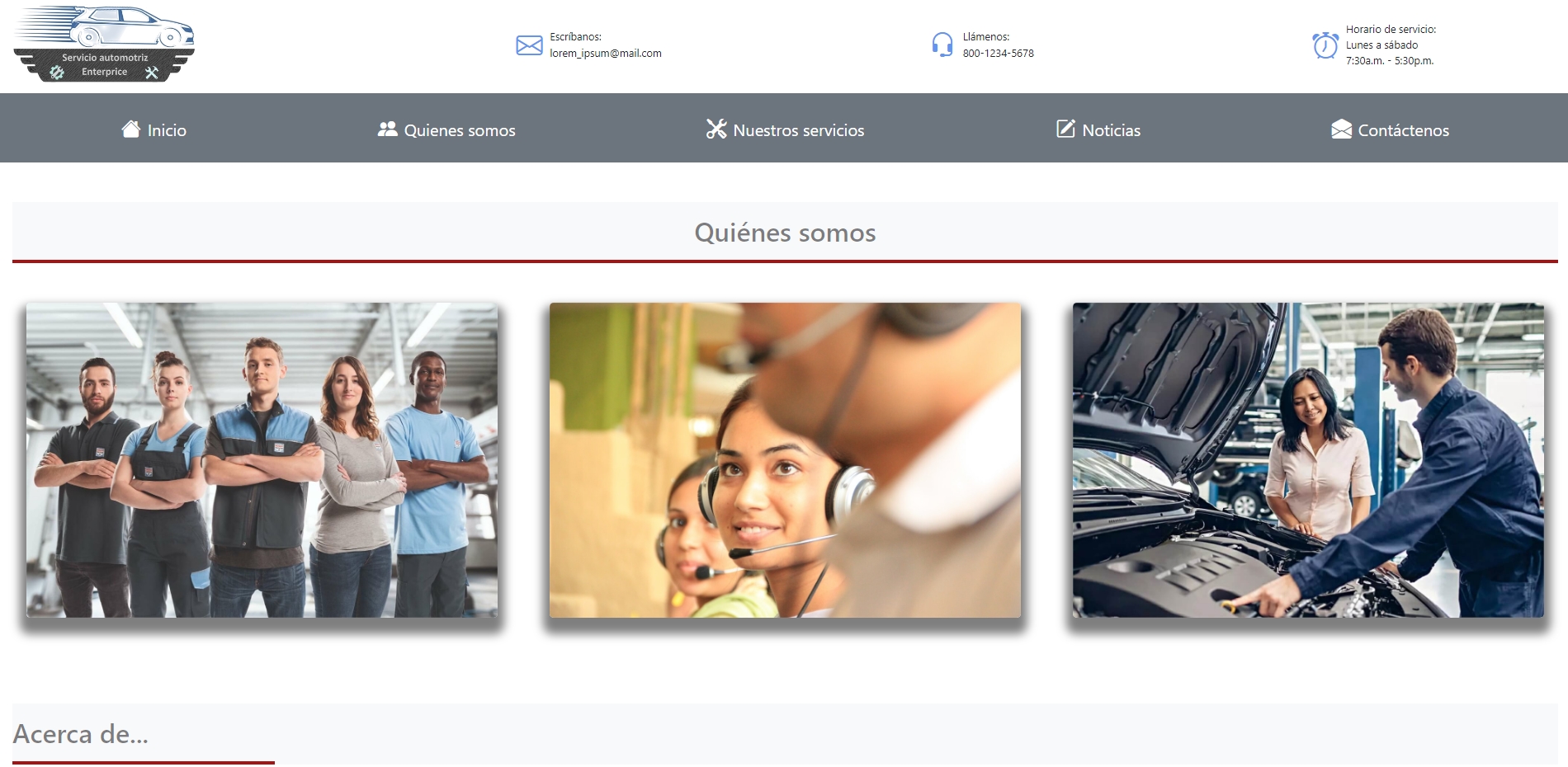Click the lorem_ipsum@mail.com email link
Viewport: 1568px width, 767px height.
607,54
